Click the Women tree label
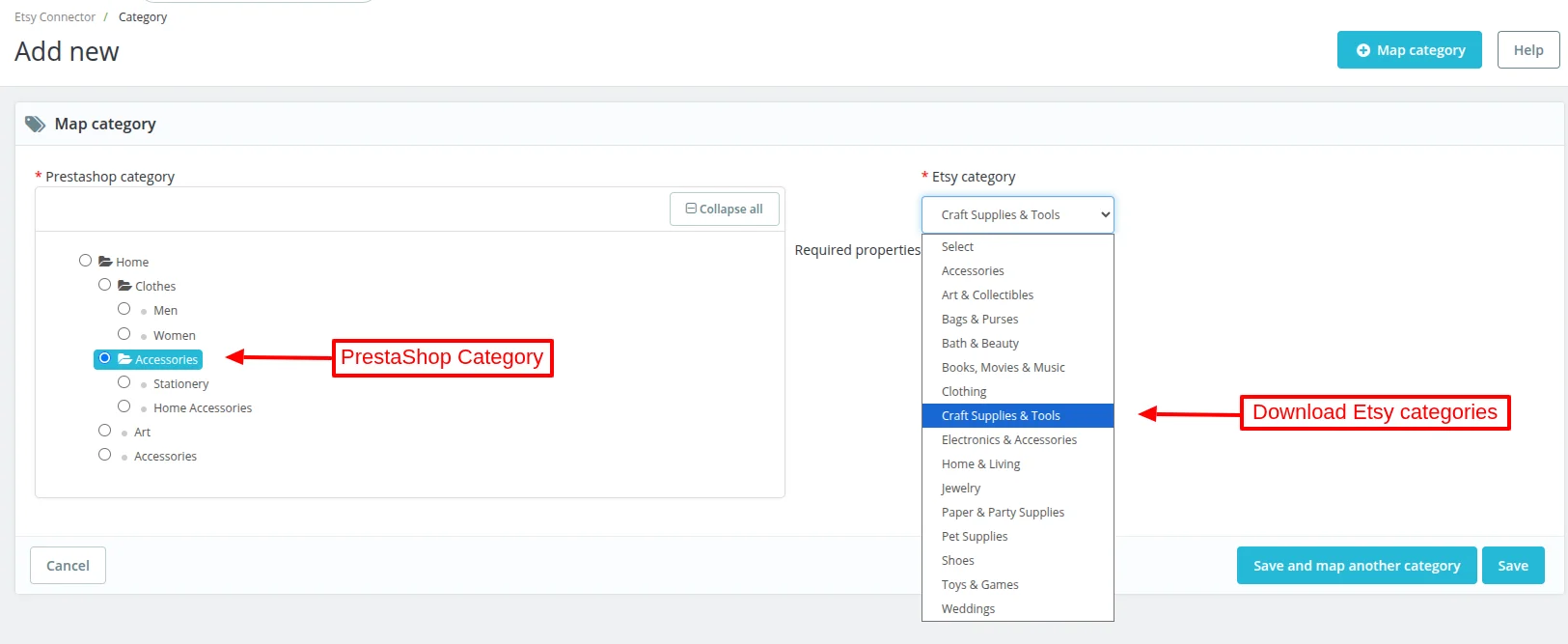 175,336
